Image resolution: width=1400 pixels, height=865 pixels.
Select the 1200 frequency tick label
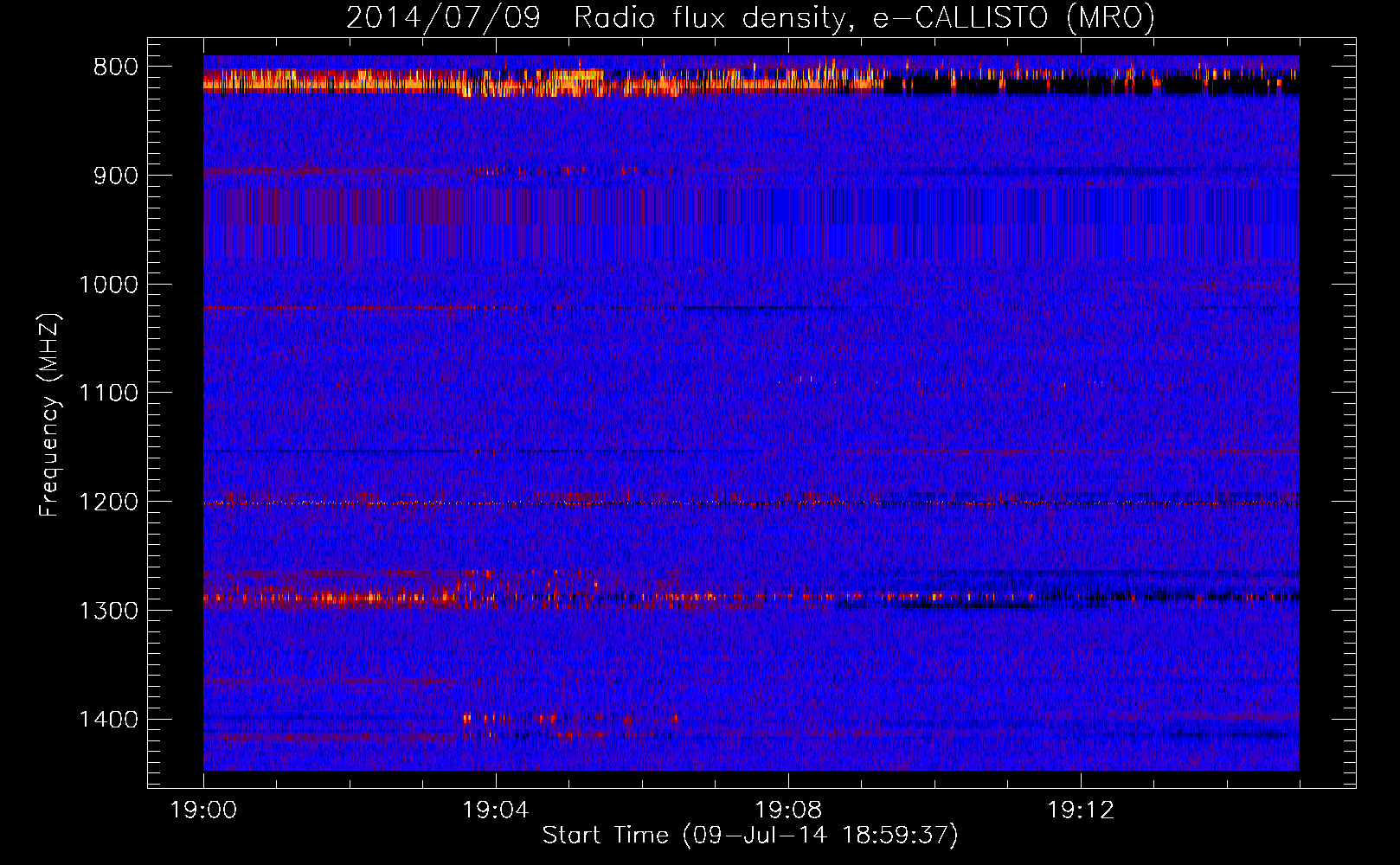(108, 503)
